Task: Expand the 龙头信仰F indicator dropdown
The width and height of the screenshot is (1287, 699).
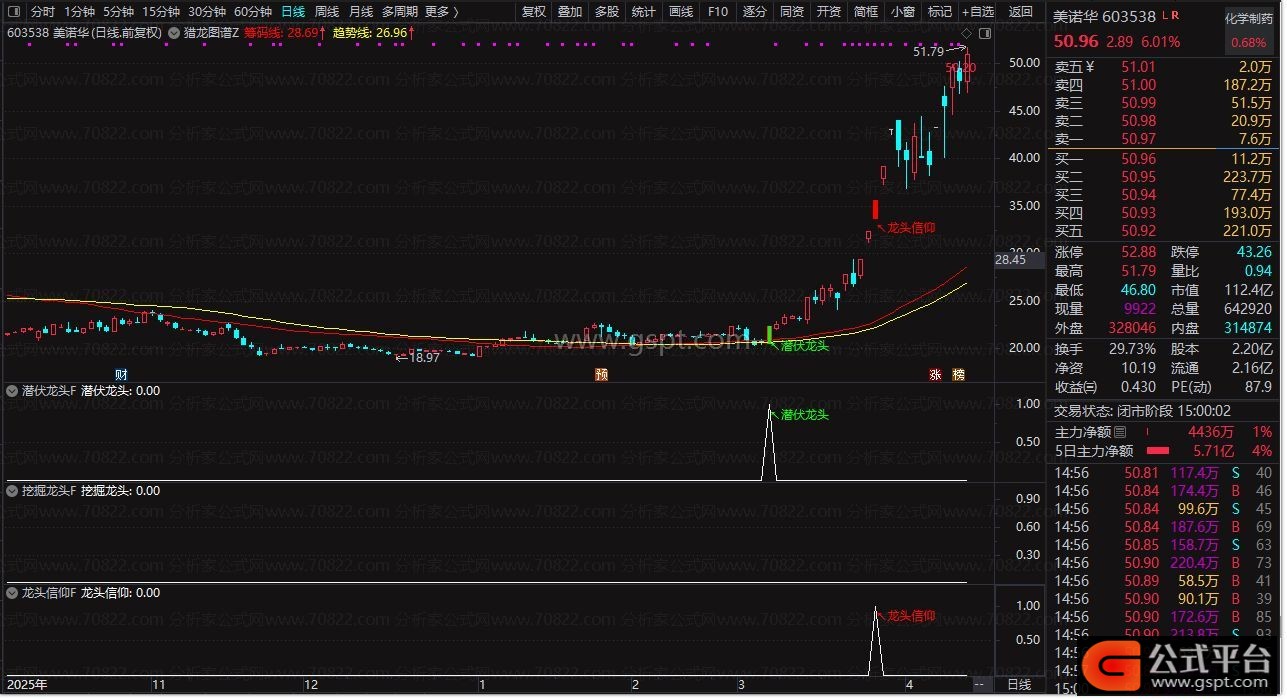Action: tap(12, 593)
